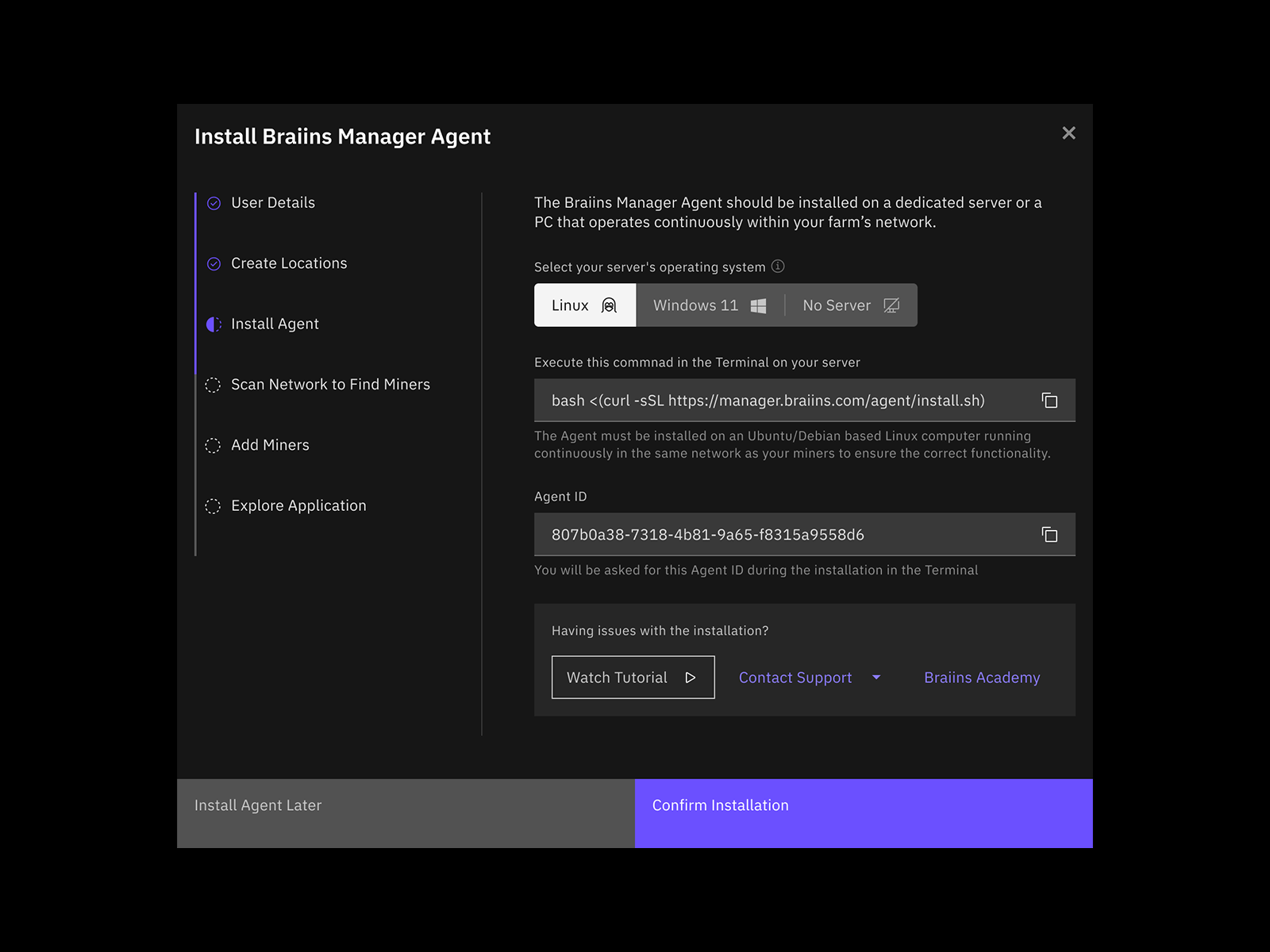
Task: Click the Install Agent in-progress step icon
Action: click(x=214, y=324)
